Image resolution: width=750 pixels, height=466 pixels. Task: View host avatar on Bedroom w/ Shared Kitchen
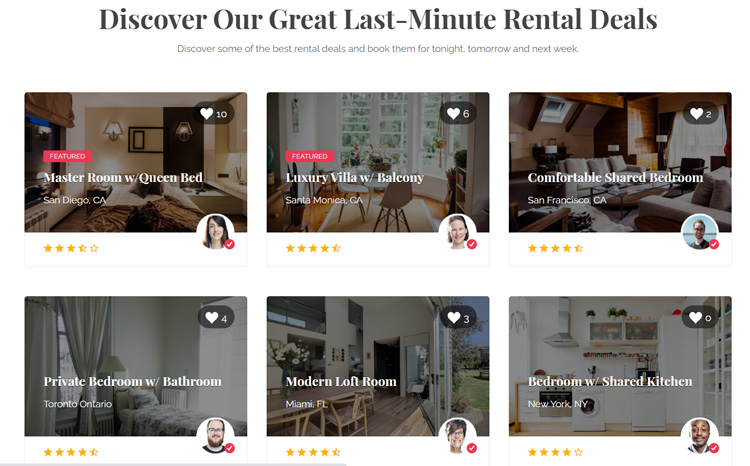(x=699, y=436)
